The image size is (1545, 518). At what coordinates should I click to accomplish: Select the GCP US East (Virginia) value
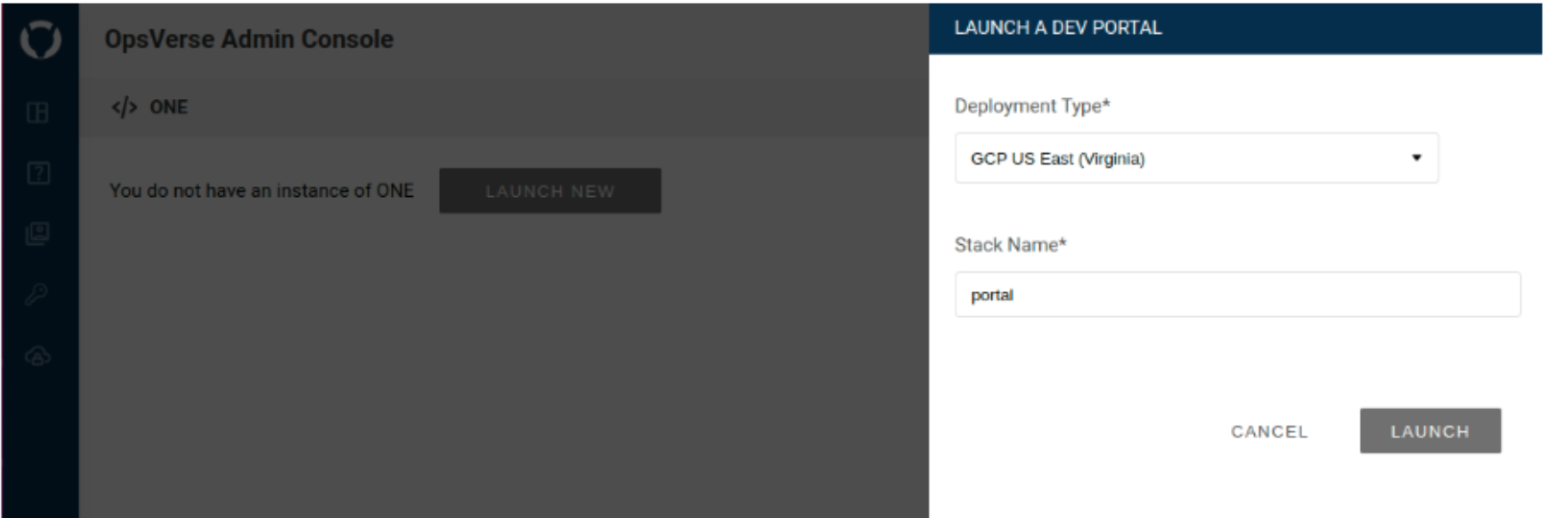[1058, 159]
